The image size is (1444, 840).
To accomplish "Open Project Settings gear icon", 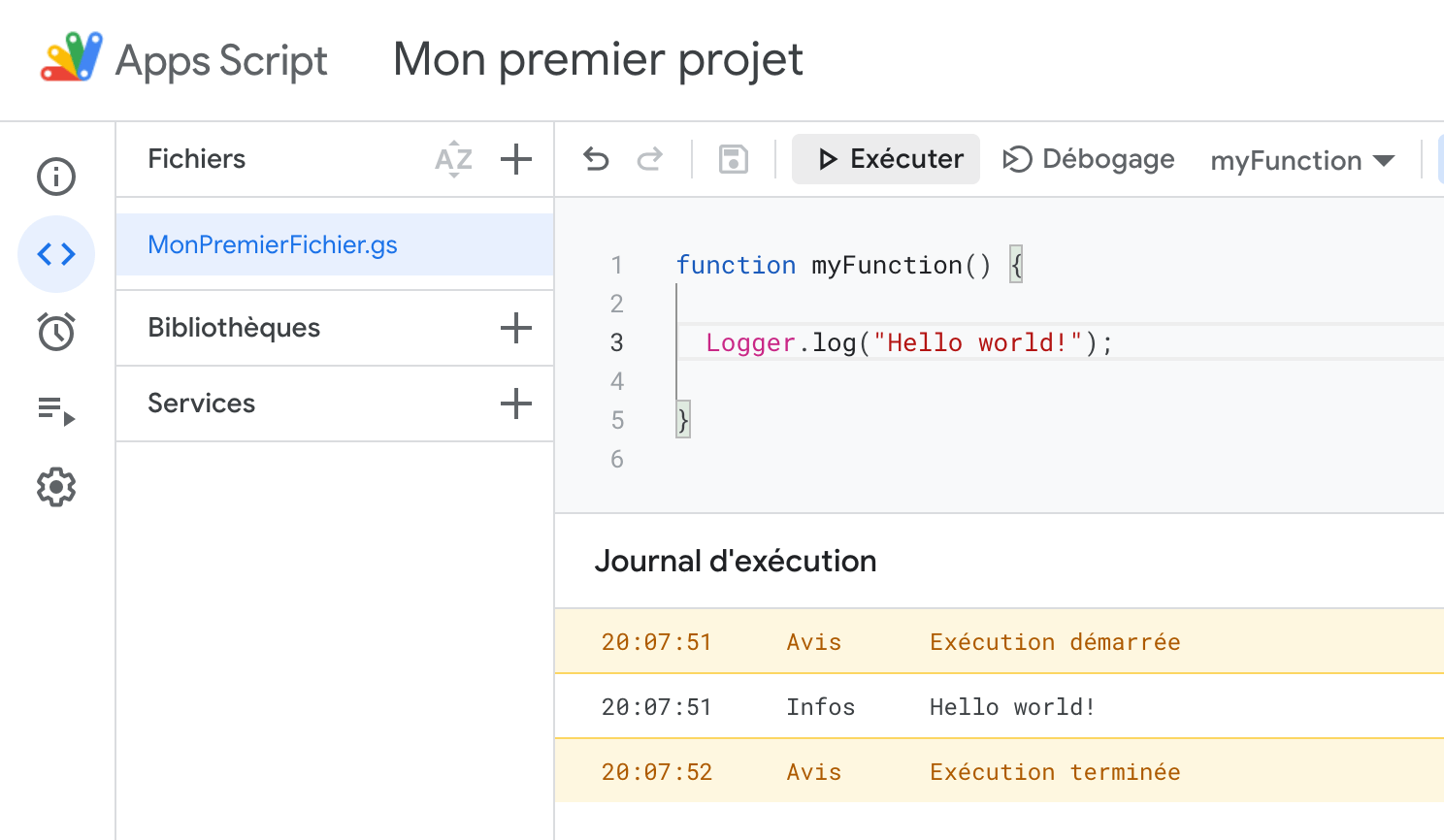I will pyautogui.click(x=56, y=487).
